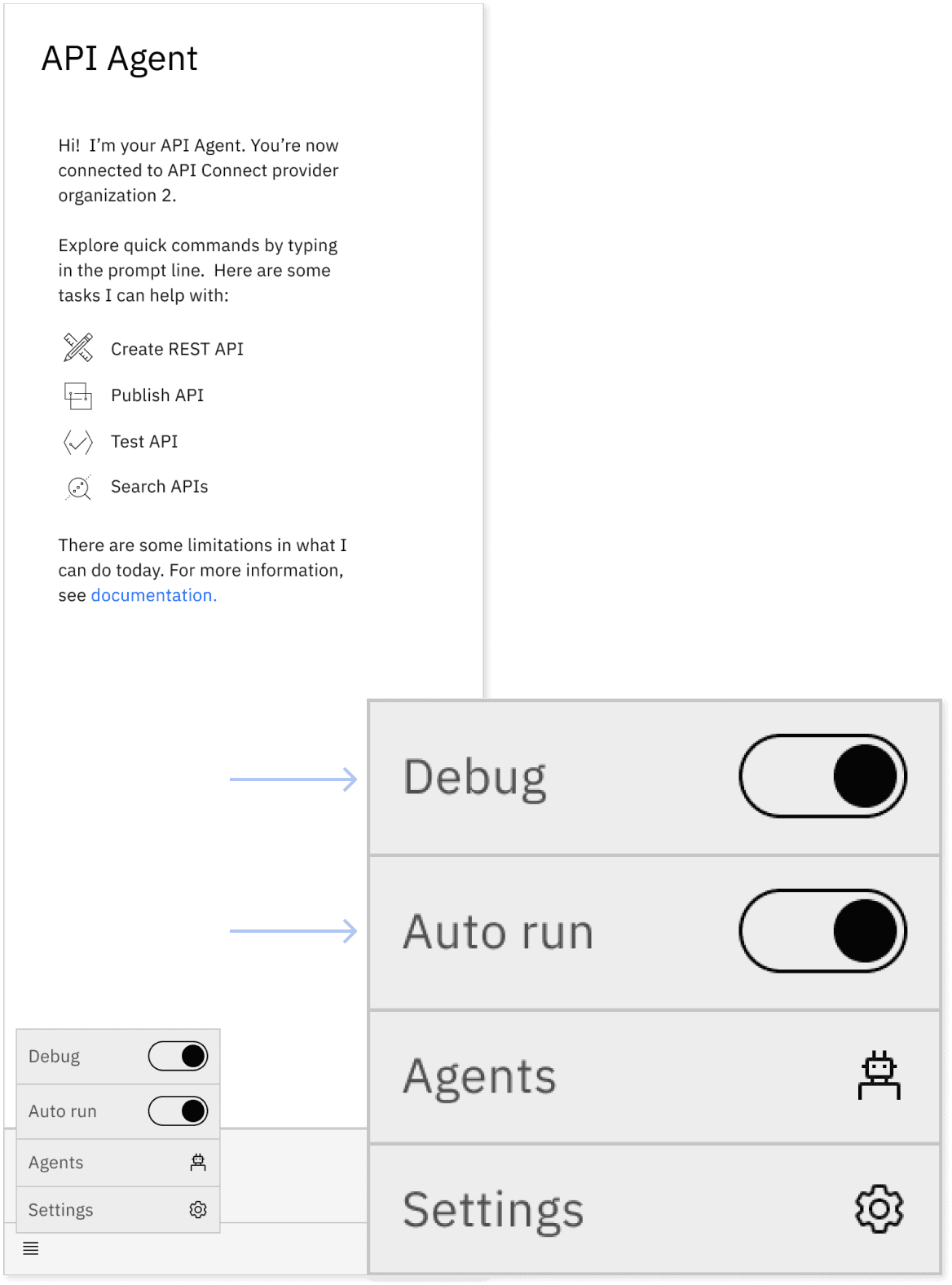
Task: Toggle the small Debug switch off
Action: [178, 1057]
